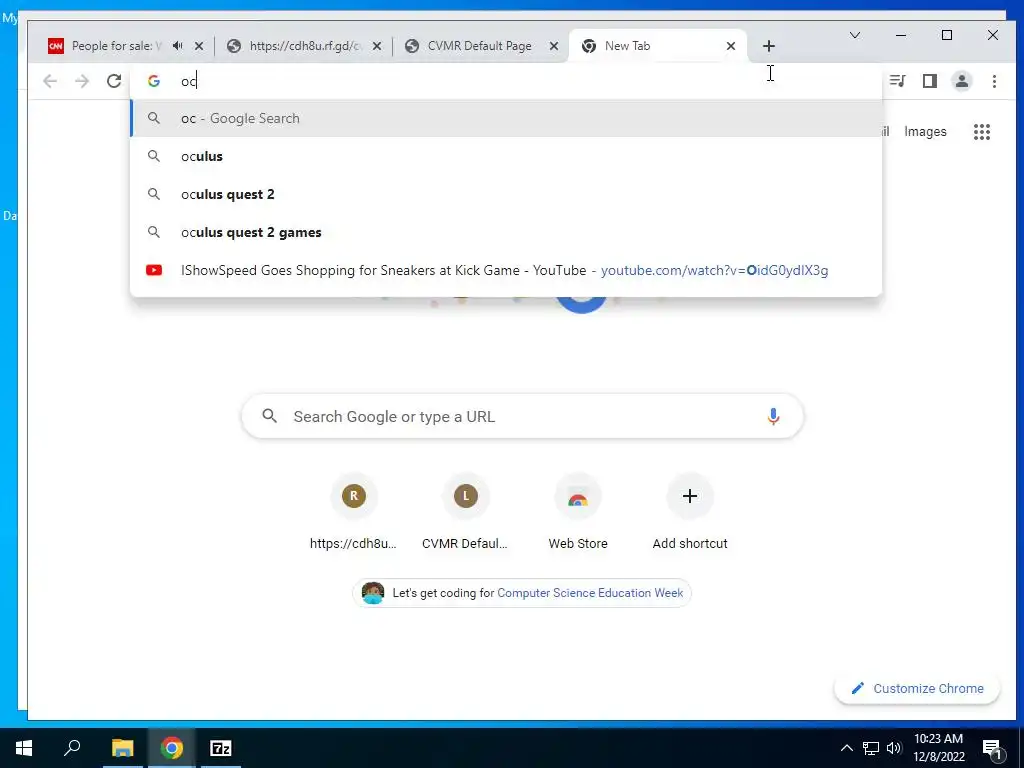Click the 'Search Google or type a URL' box
The height and width of the screenshot is (768, 1024).
pyautogui.click(x=522, y=416)
